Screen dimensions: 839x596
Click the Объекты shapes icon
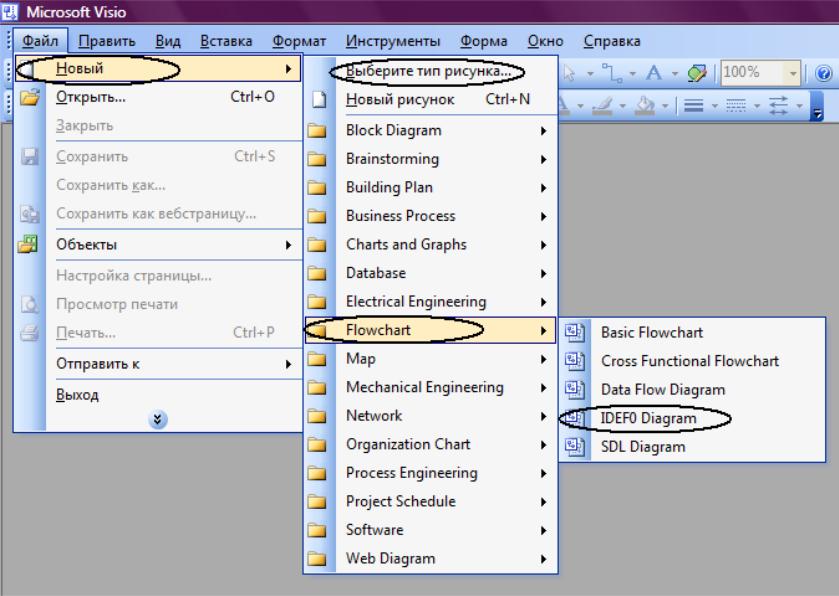point(28,244)
